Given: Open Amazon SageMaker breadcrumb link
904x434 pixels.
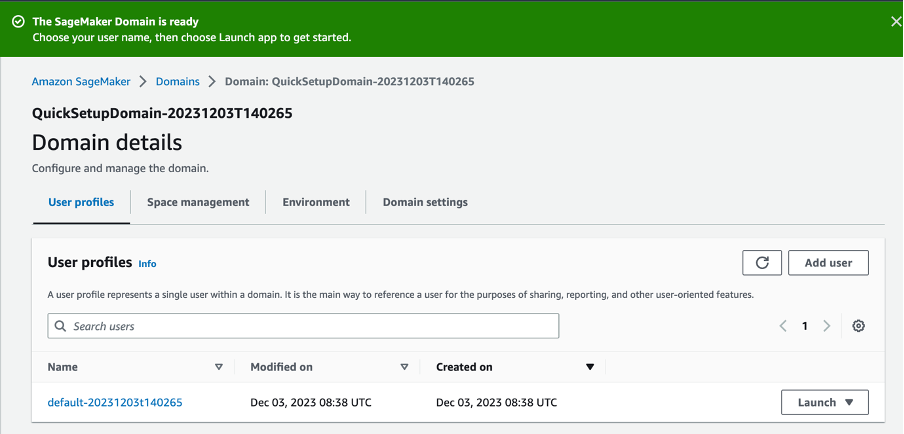Looking at the screenshot, I should [x=81, y=81].
